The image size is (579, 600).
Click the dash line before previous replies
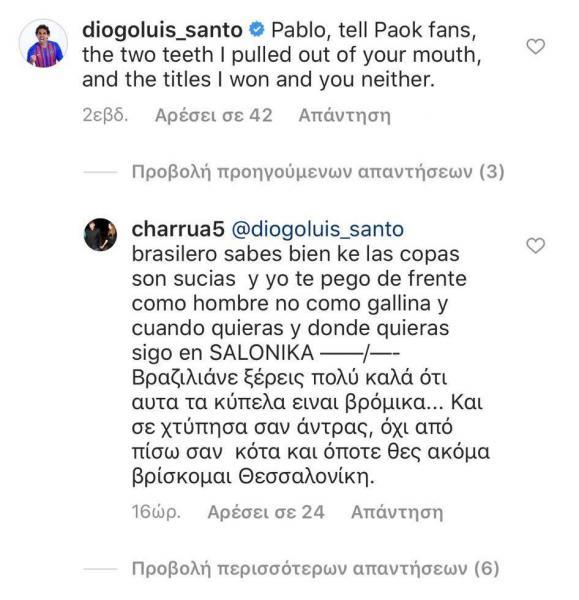(x=100, y=172)
